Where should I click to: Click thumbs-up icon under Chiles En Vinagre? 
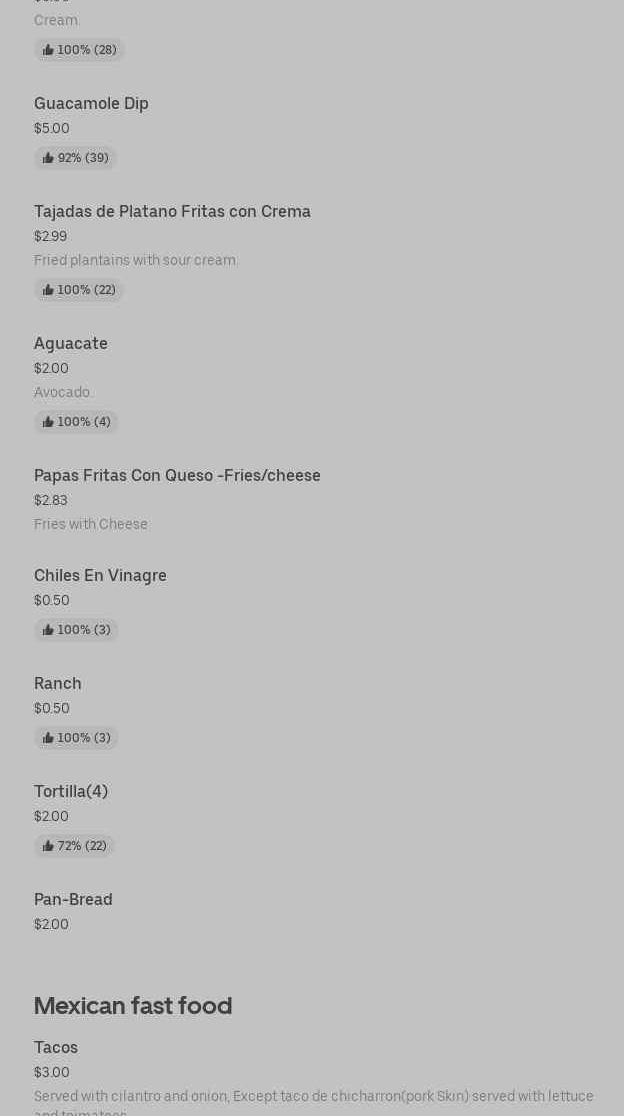point(48,630)
